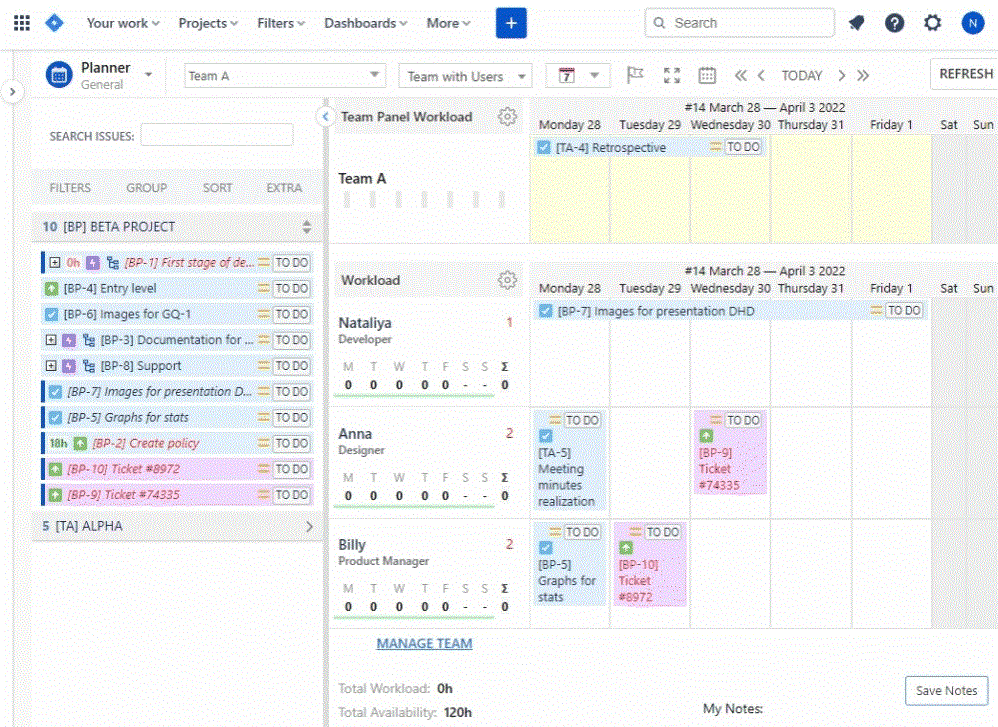Click checkbox icon of BP-7 in Nataliya's row

click(x=545, y=311)
